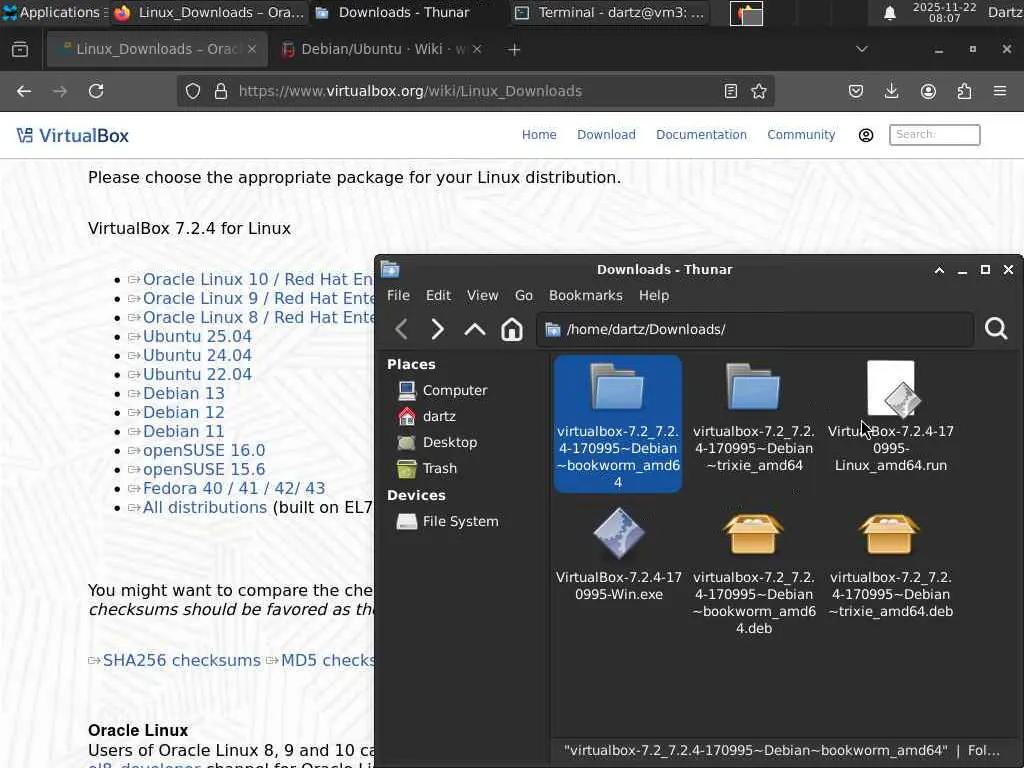Open Firefox account icon
The width and height of the screenshot is (1024, 768).
point(928,91)
